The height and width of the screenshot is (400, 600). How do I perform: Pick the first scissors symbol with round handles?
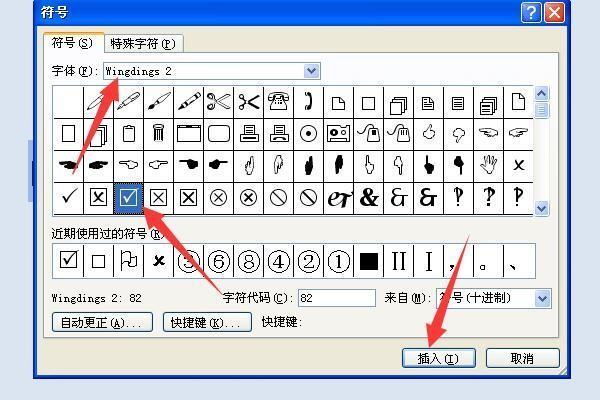[x=218, y=102]
